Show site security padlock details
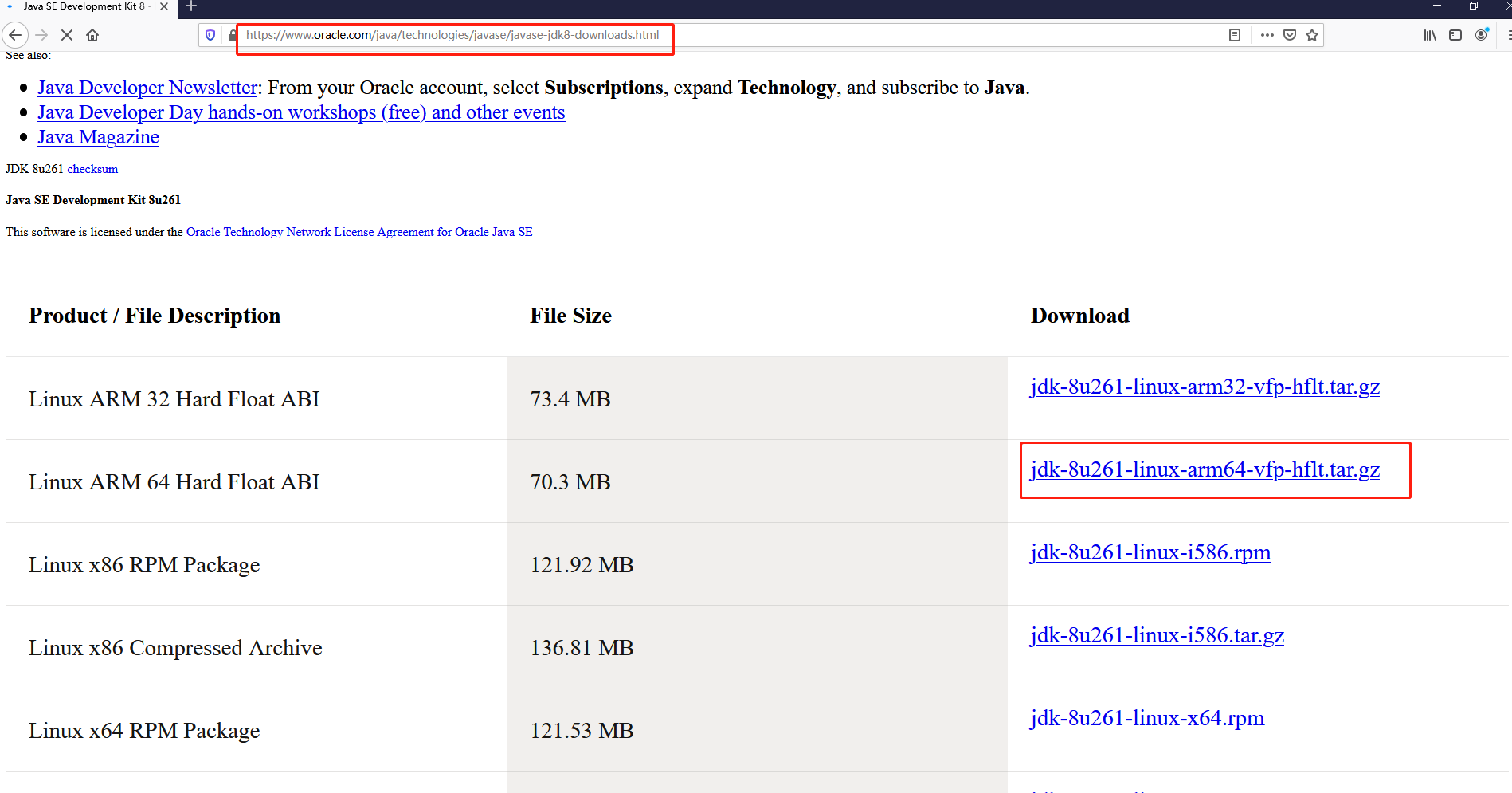The width and height of the screenshot is (1512, 793). (x=232, y=35)
